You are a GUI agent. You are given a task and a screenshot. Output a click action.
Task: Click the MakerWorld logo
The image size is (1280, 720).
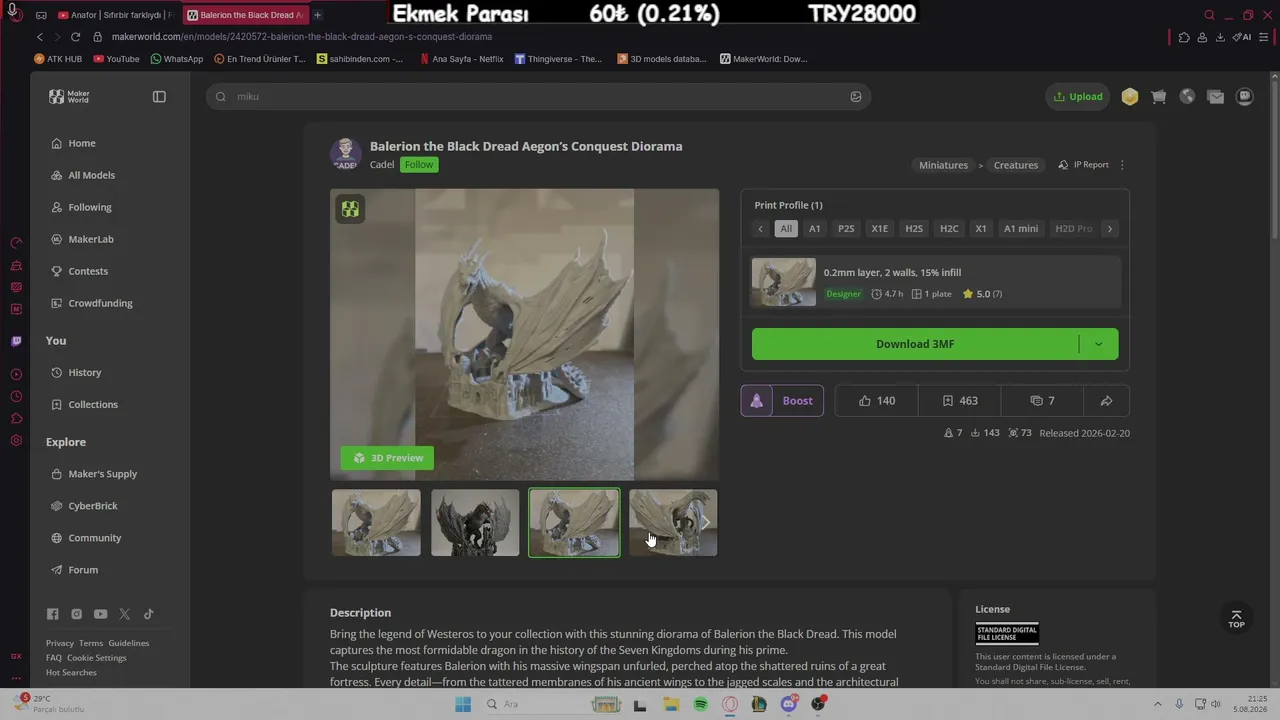(70, 97)
